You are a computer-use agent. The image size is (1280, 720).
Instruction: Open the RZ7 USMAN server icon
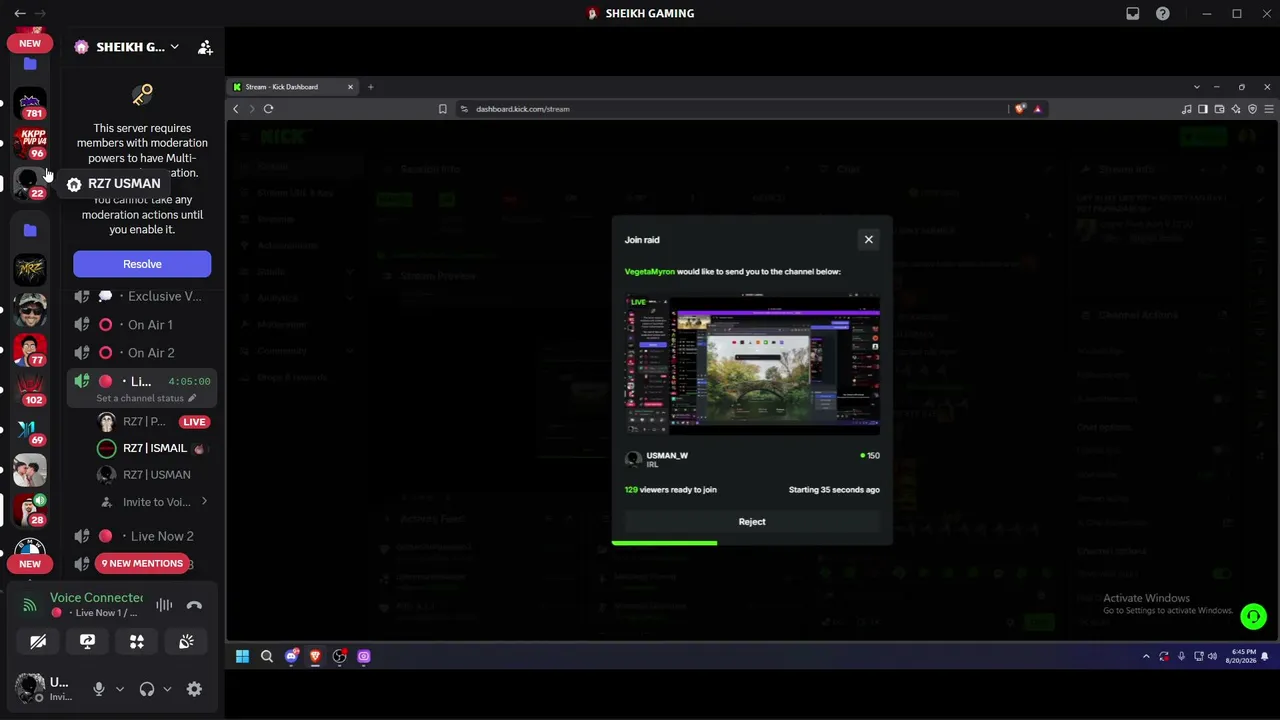coord(30,182)
